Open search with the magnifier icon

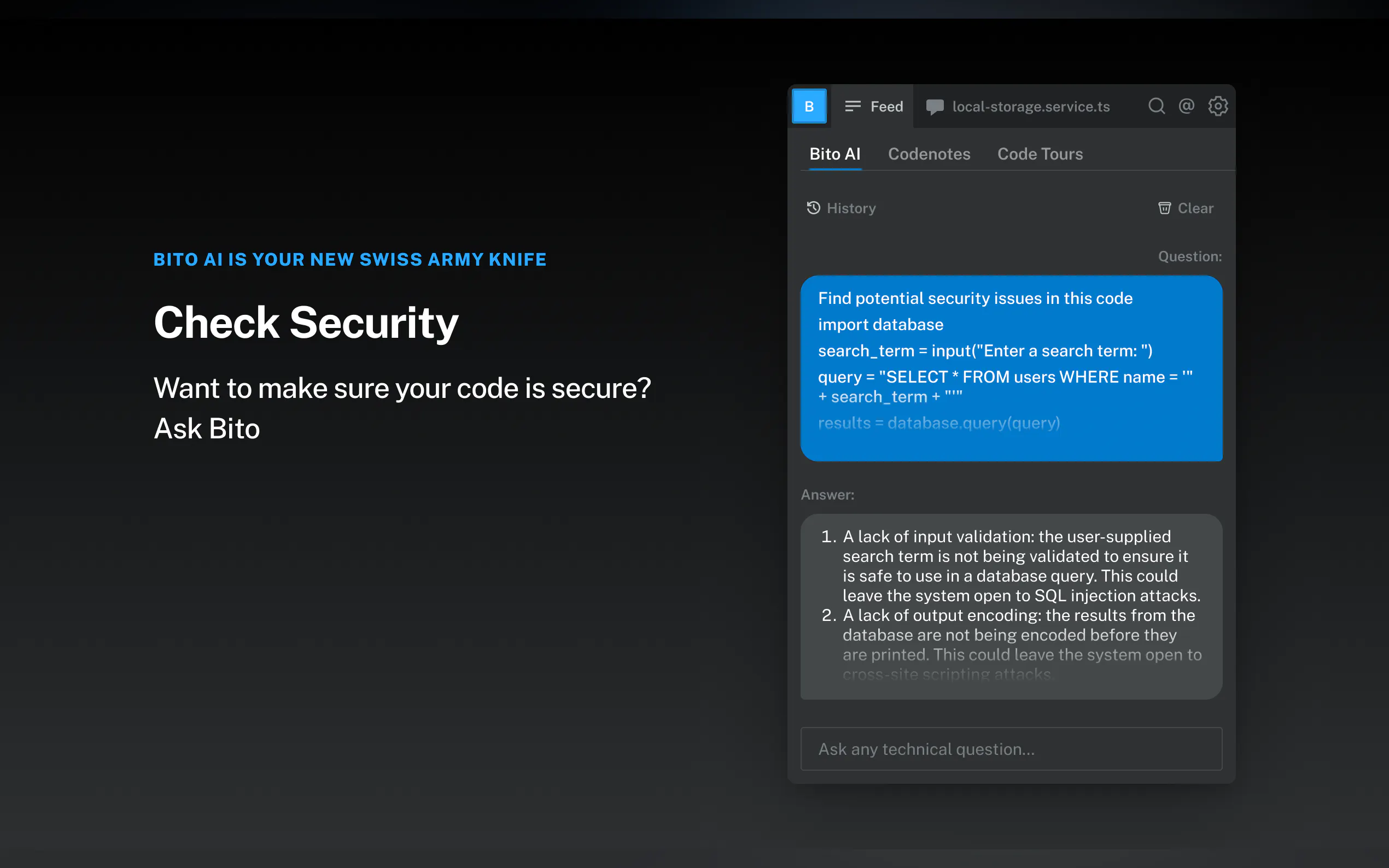(x=1156, y=106)
